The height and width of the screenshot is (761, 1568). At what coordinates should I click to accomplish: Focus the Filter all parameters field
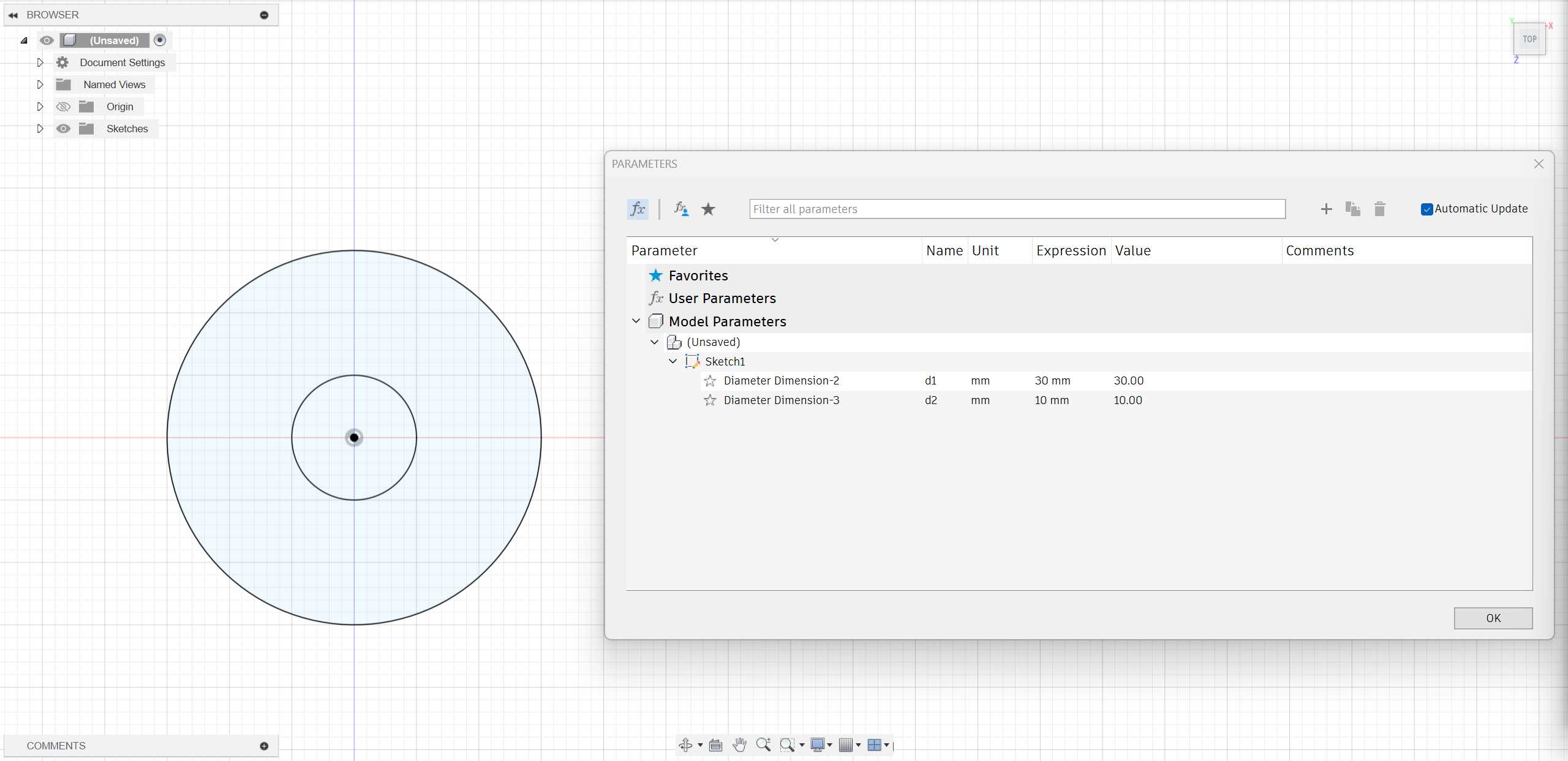click(x=1017, y=209)
